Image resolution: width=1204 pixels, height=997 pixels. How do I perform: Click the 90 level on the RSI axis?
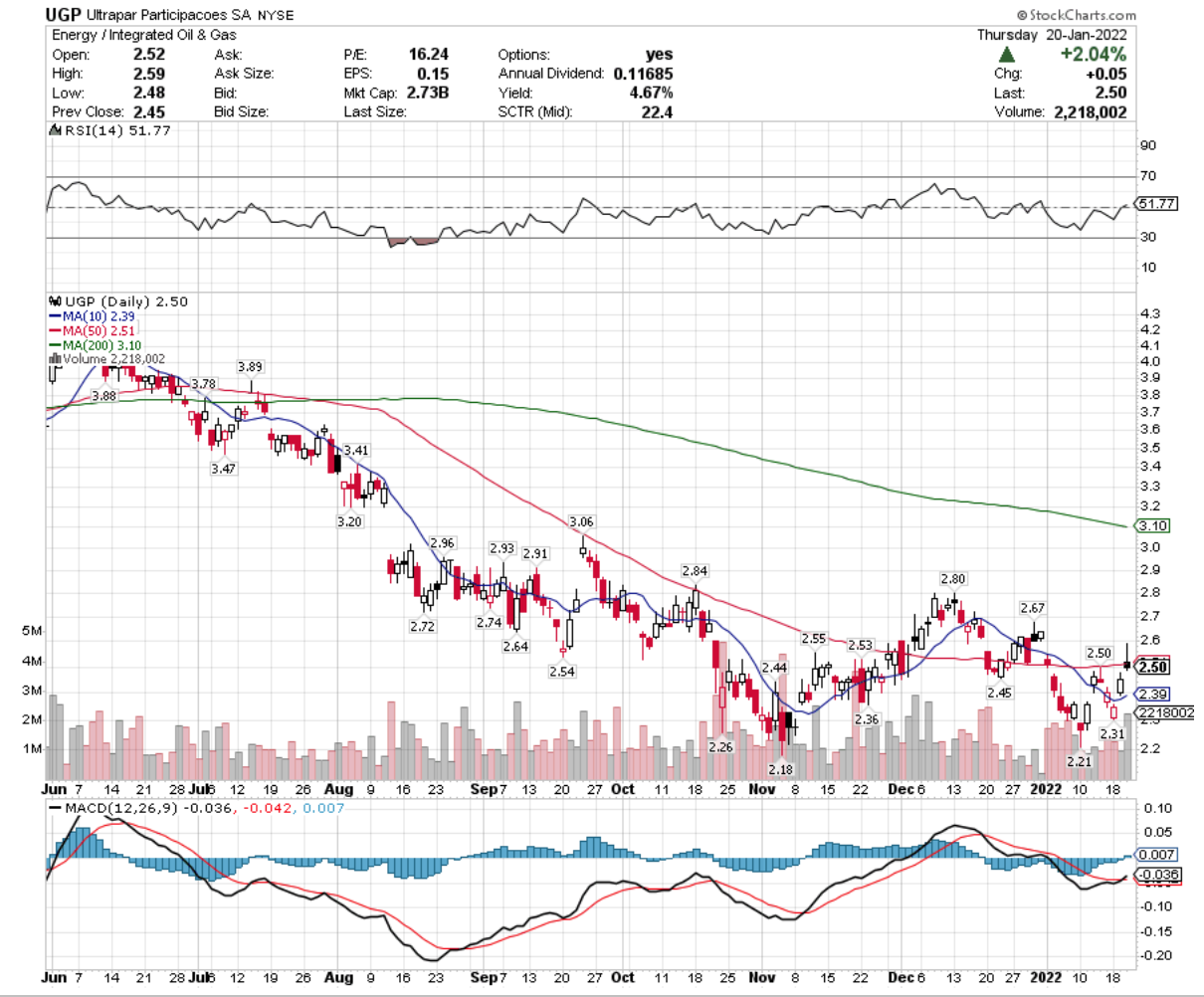click(x=1148, y=146)
